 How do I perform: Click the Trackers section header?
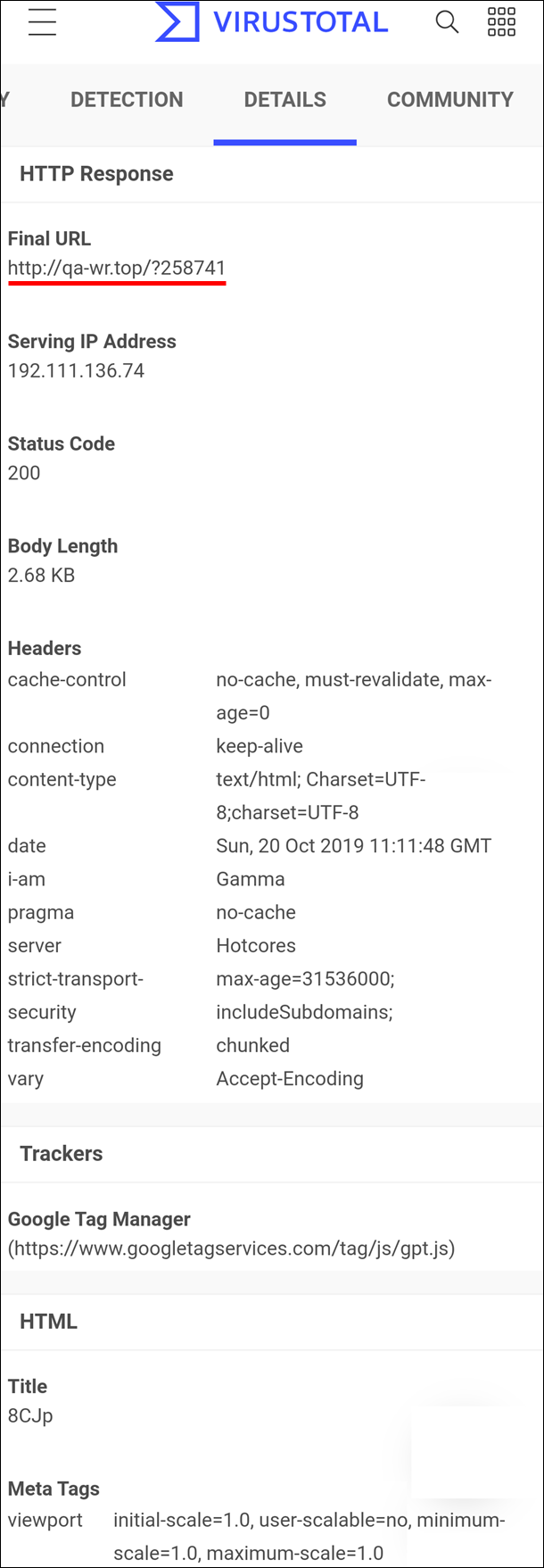(x=62, y=1154)
